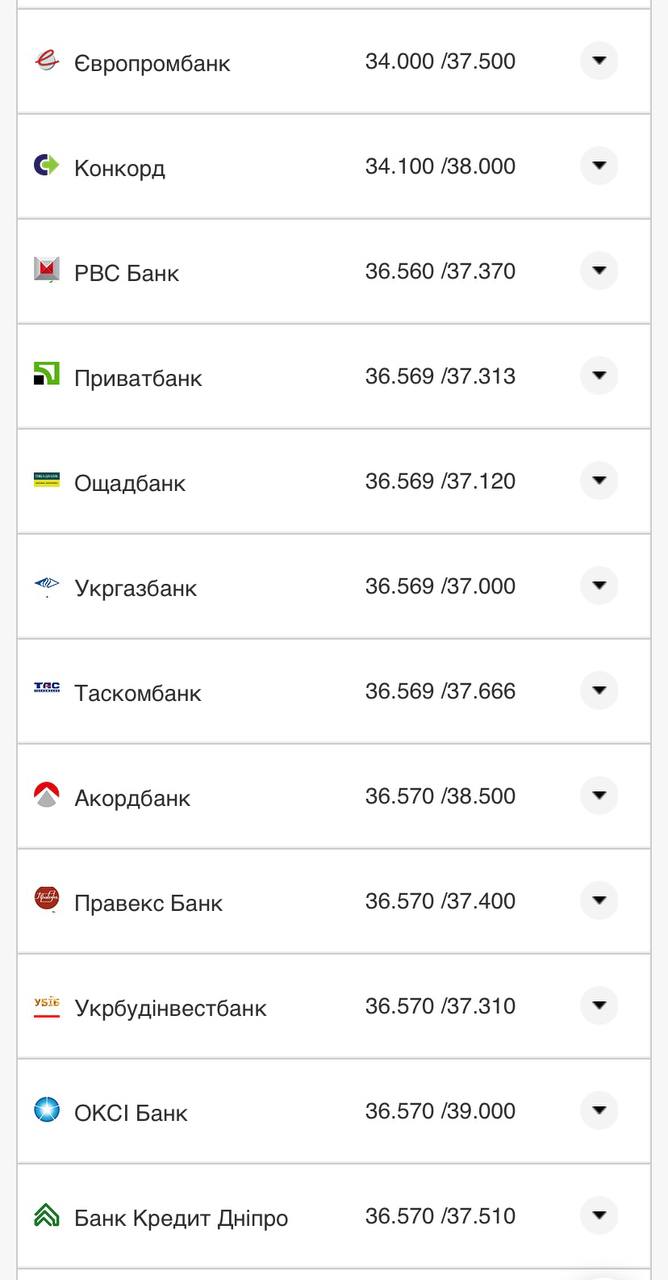668x1280 pixels.
Task: Open the Ощадбанк bank name link
Action: [x=130, y=483]
